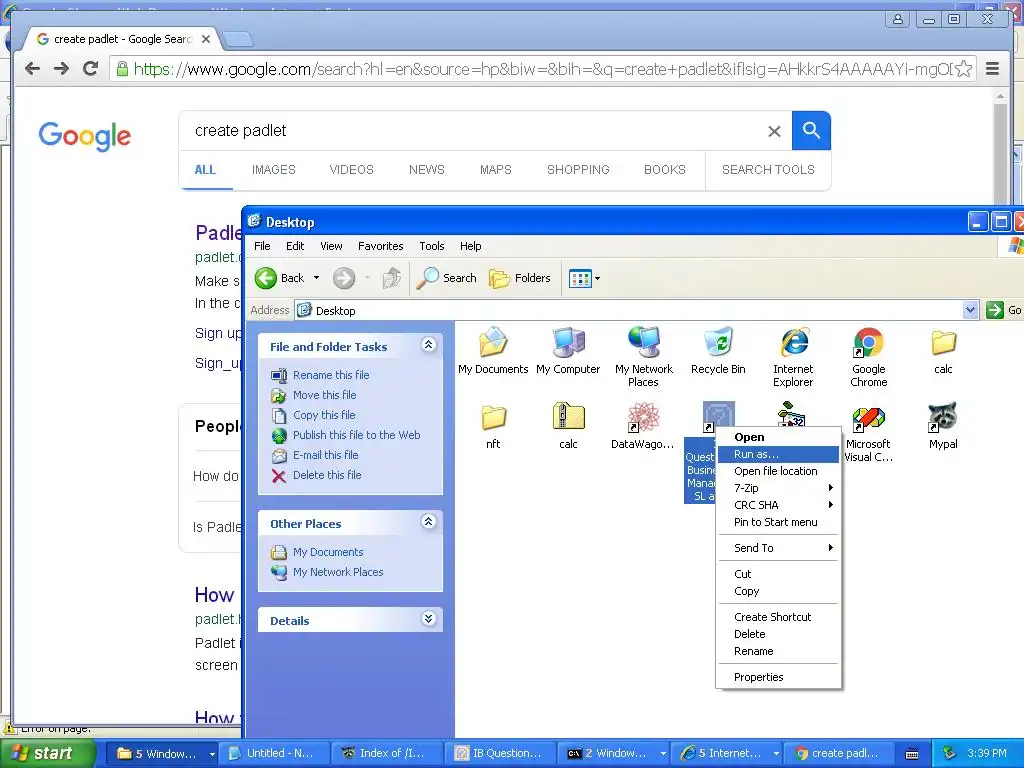Launch Microsoft Visual C... shortcut

click(x=868, y=432)
